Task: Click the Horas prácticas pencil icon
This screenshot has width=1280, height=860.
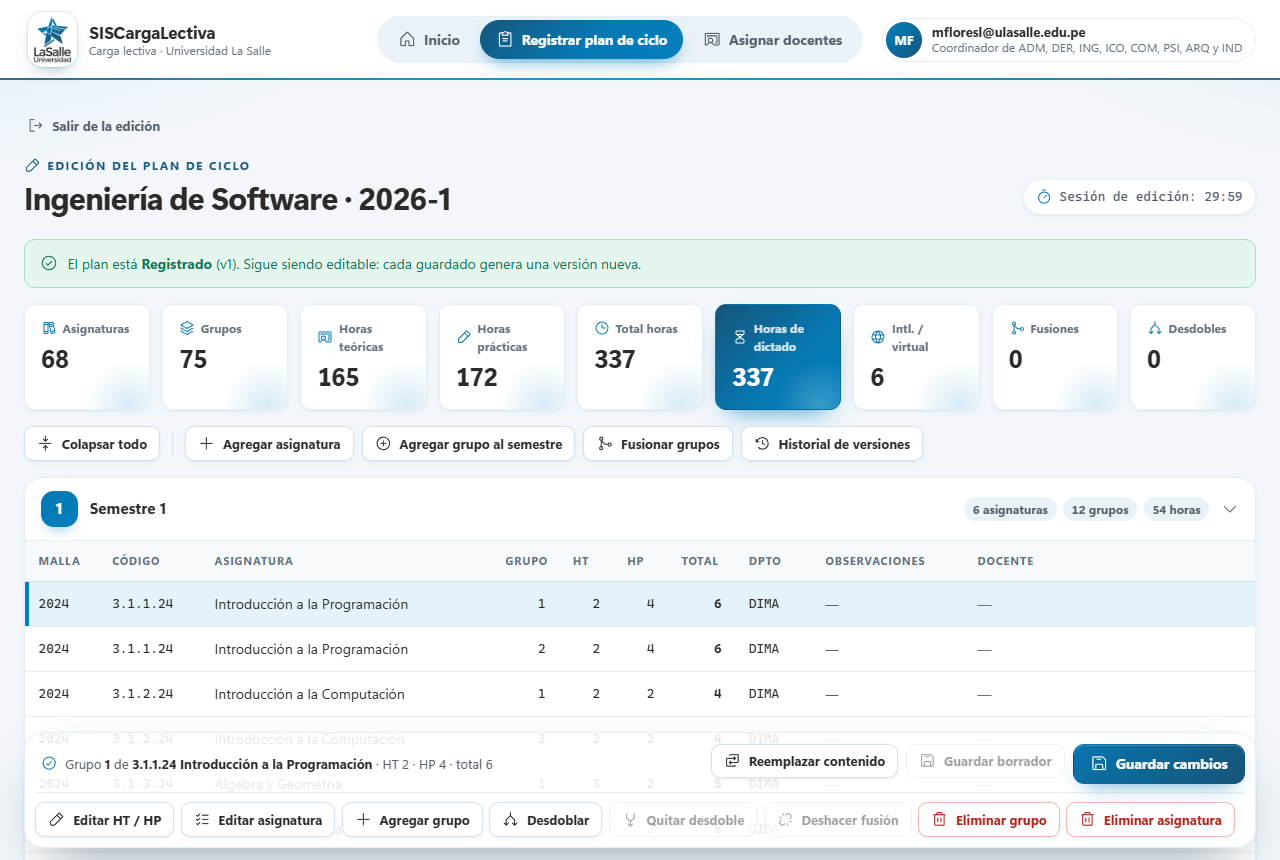Action: pos(463,337)
